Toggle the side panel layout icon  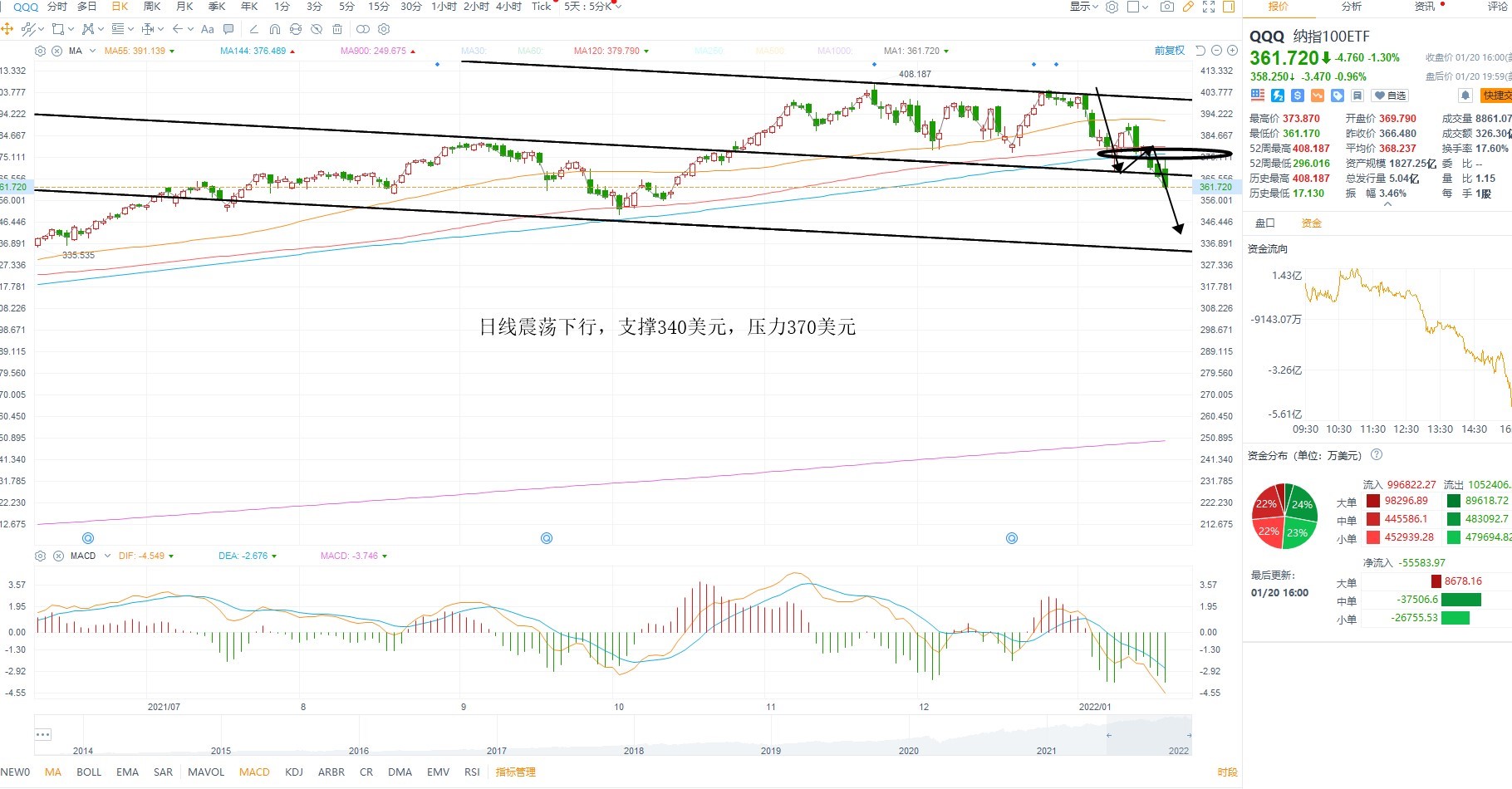(x=1229, y=7)
